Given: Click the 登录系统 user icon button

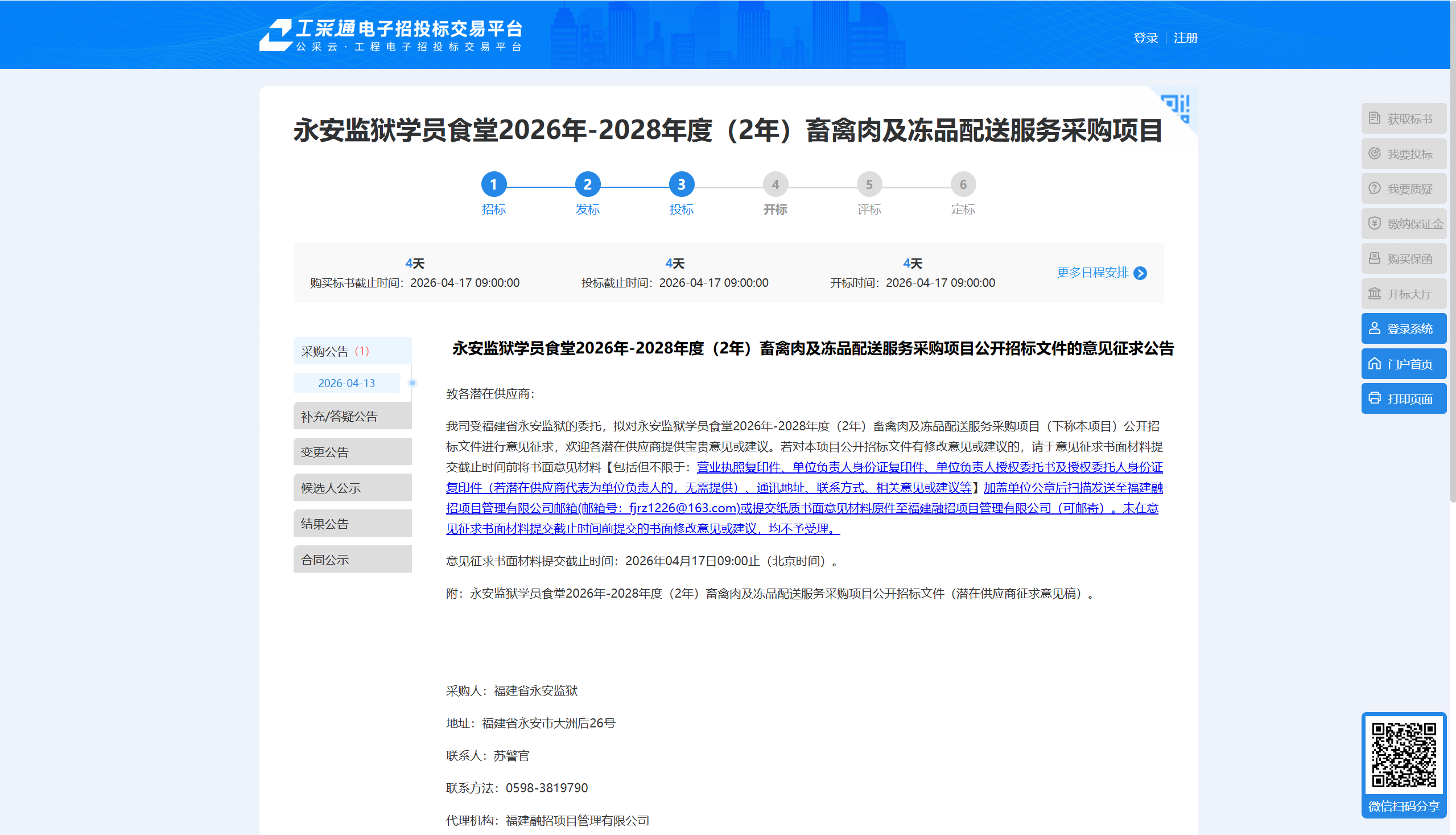Looking at the screenshot, I should pos(1403,328).
